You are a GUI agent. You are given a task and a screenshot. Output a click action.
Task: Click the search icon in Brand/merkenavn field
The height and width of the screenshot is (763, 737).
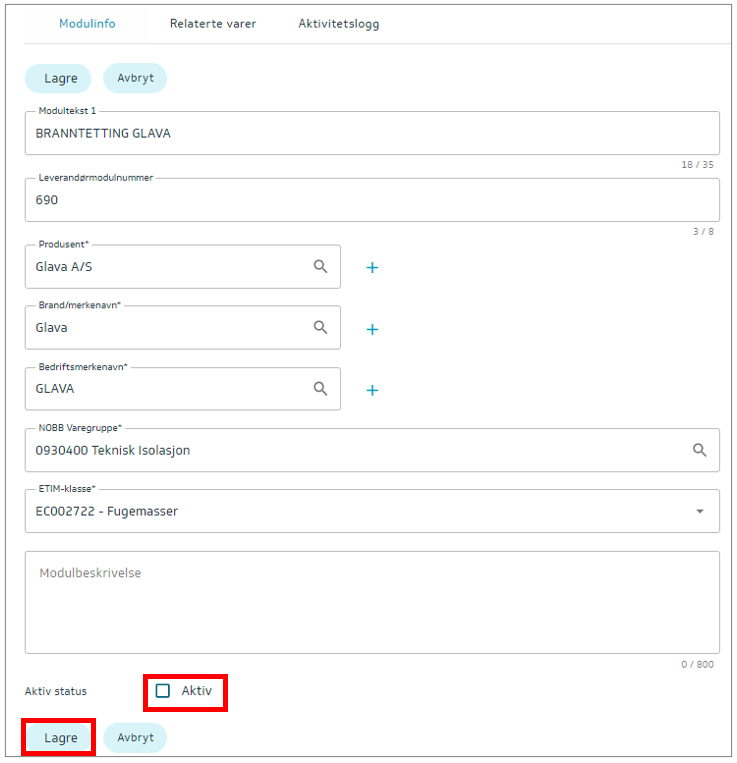pos(320,328)
